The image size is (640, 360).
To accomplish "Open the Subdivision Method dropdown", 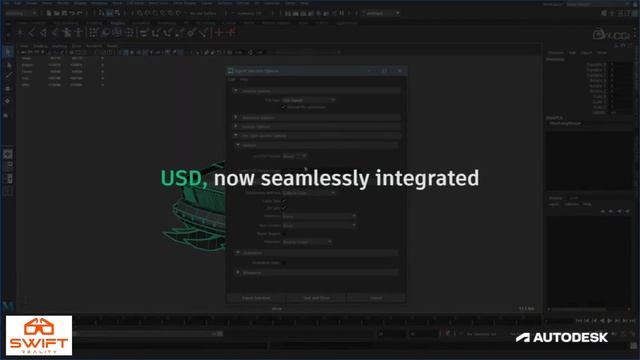I will pyautogui.click(x=309, y=193).
